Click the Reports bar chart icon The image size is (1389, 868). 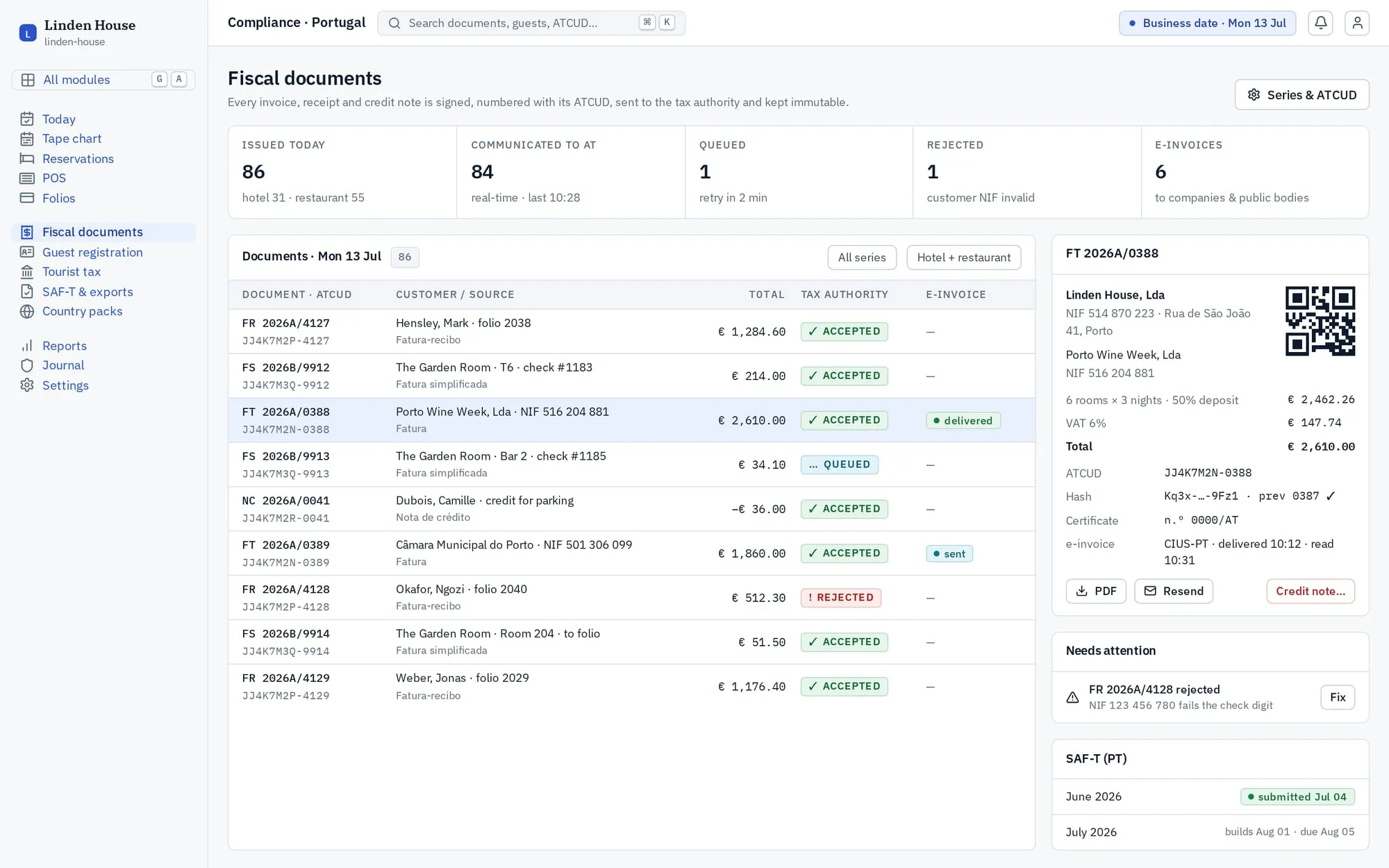(27, 346)
